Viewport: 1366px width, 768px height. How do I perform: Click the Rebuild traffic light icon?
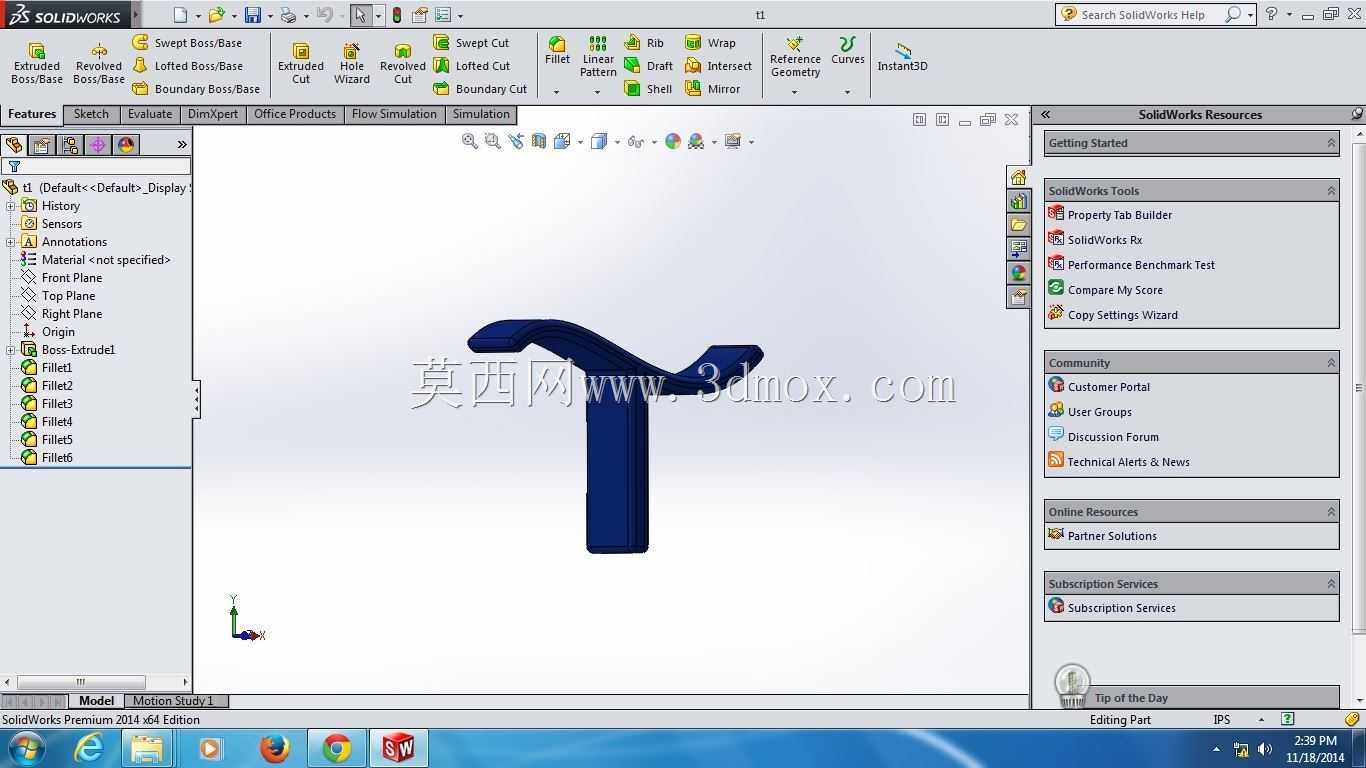(397, 15)
